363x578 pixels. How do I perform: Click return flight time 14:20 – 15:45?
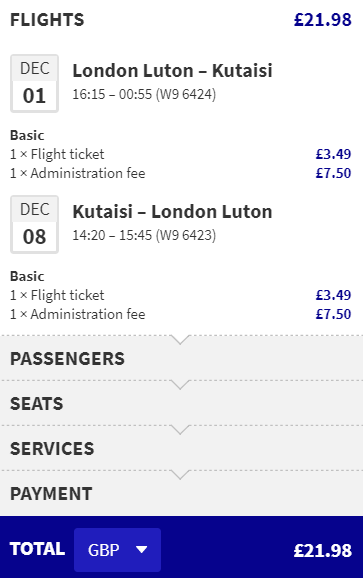click(112, 235)
